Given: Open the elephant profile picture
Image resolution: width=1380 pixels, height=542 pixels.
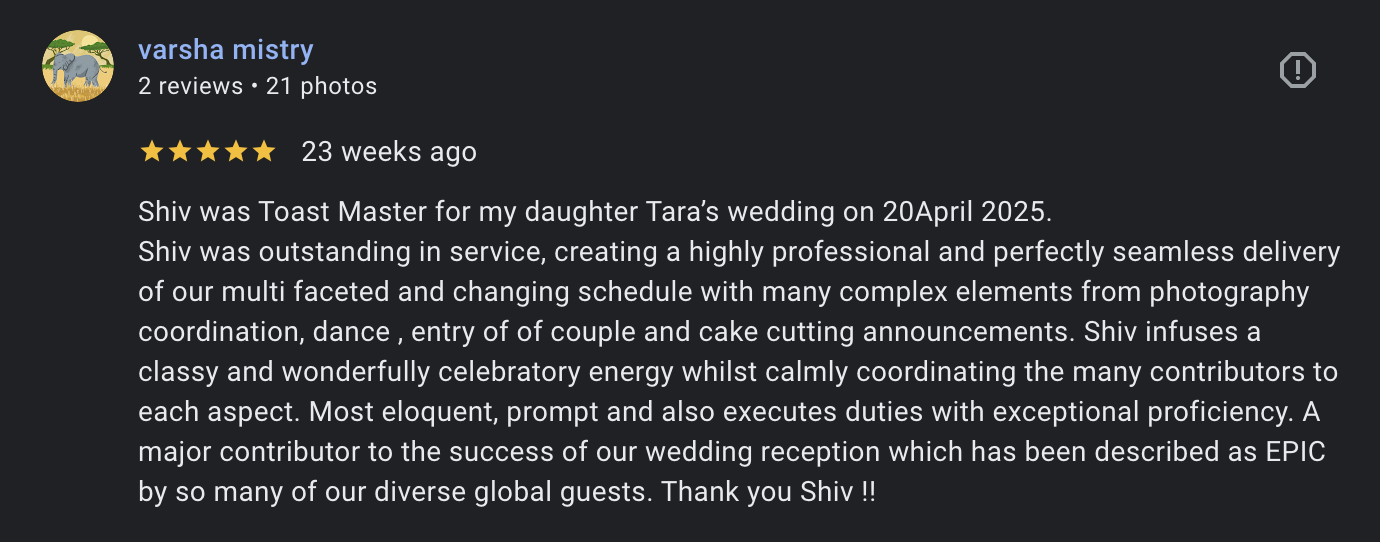Looking at the screenshot, I should [78, 66].
